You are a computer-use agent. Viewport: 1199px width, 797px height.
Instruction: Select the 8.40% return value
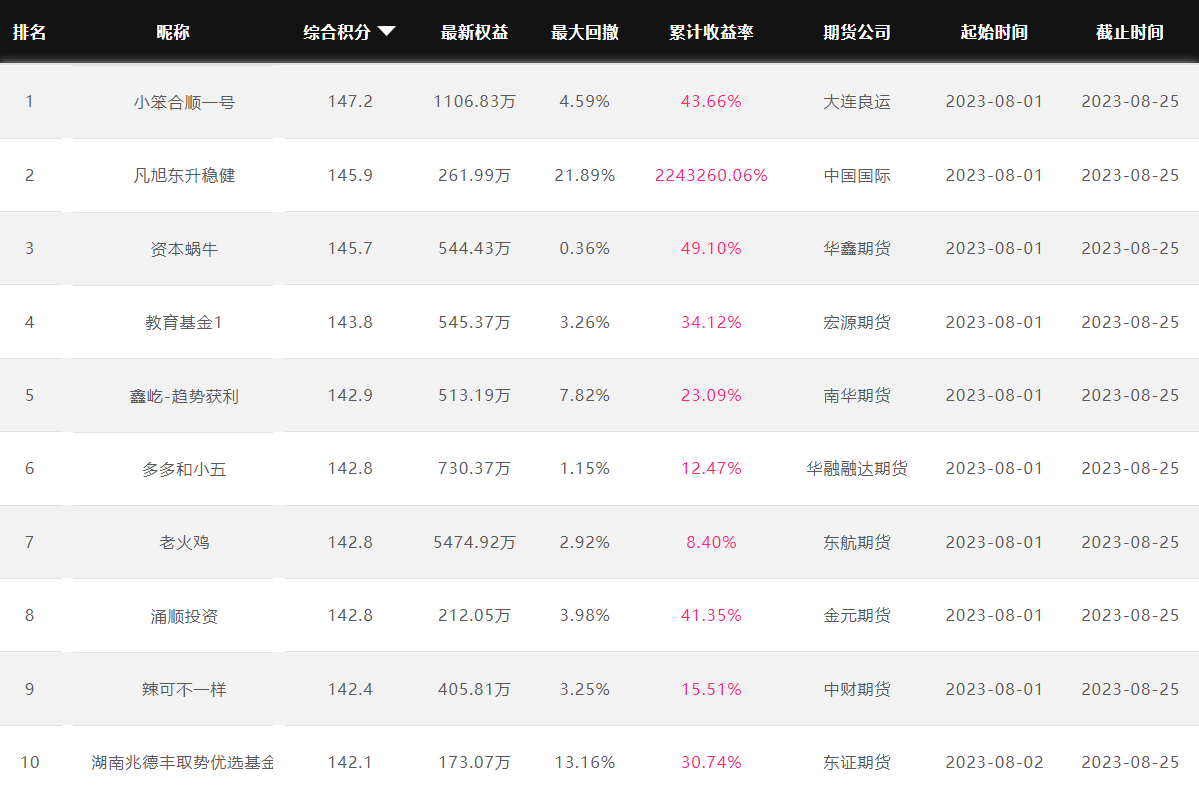click(711, 542)
